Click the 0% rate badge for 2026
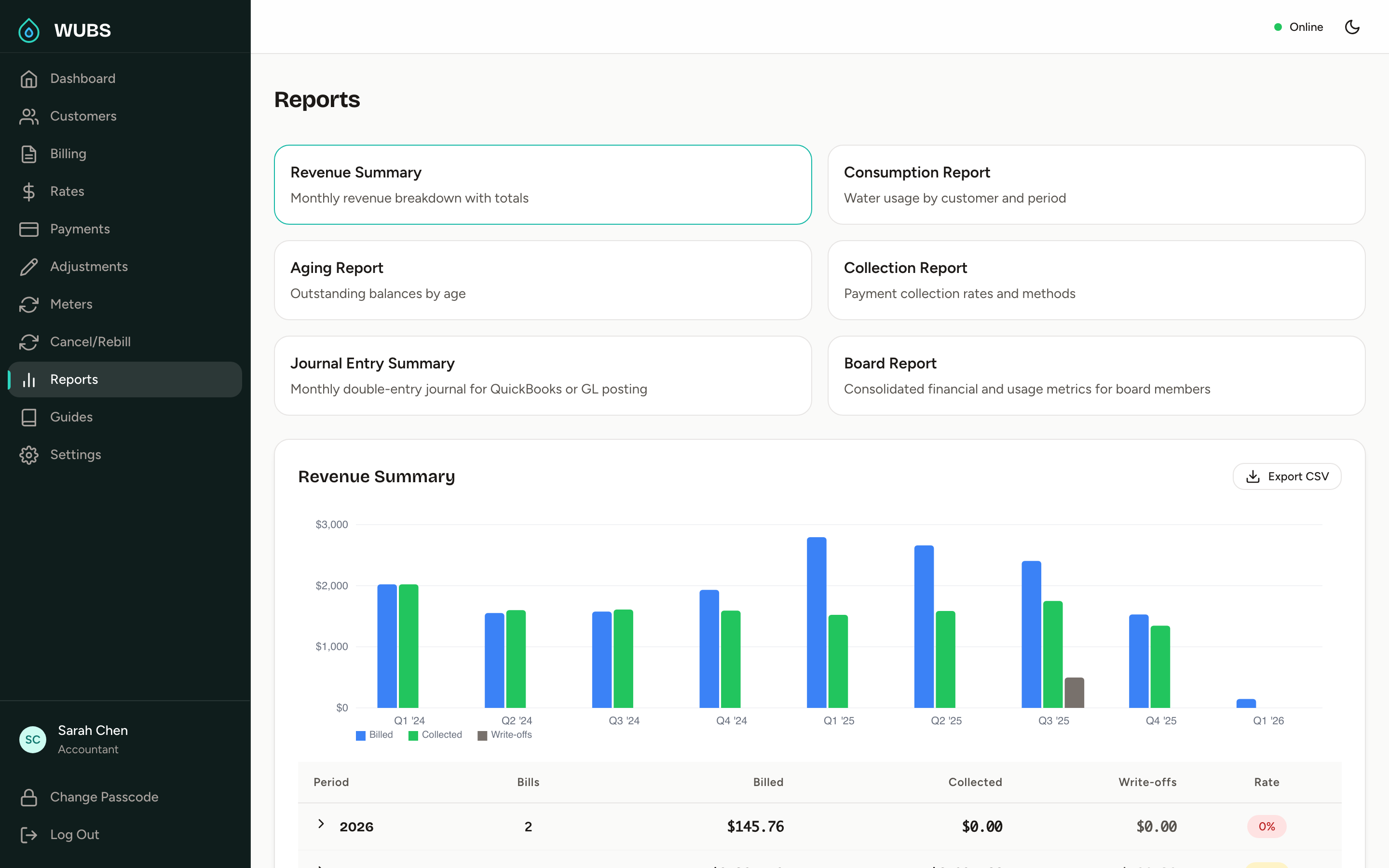1389x868 pixels. click(x=1267, y=826)
